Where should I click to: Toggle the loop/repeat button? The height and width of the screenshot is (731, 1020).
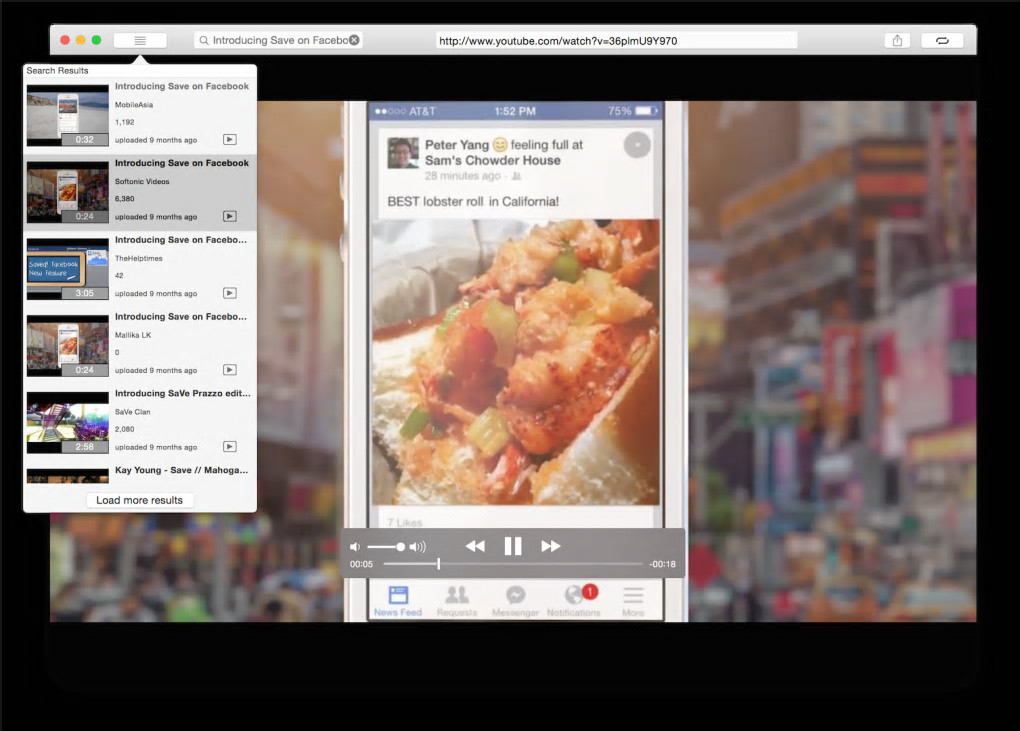pyautogui.click(x=942, y=40)
